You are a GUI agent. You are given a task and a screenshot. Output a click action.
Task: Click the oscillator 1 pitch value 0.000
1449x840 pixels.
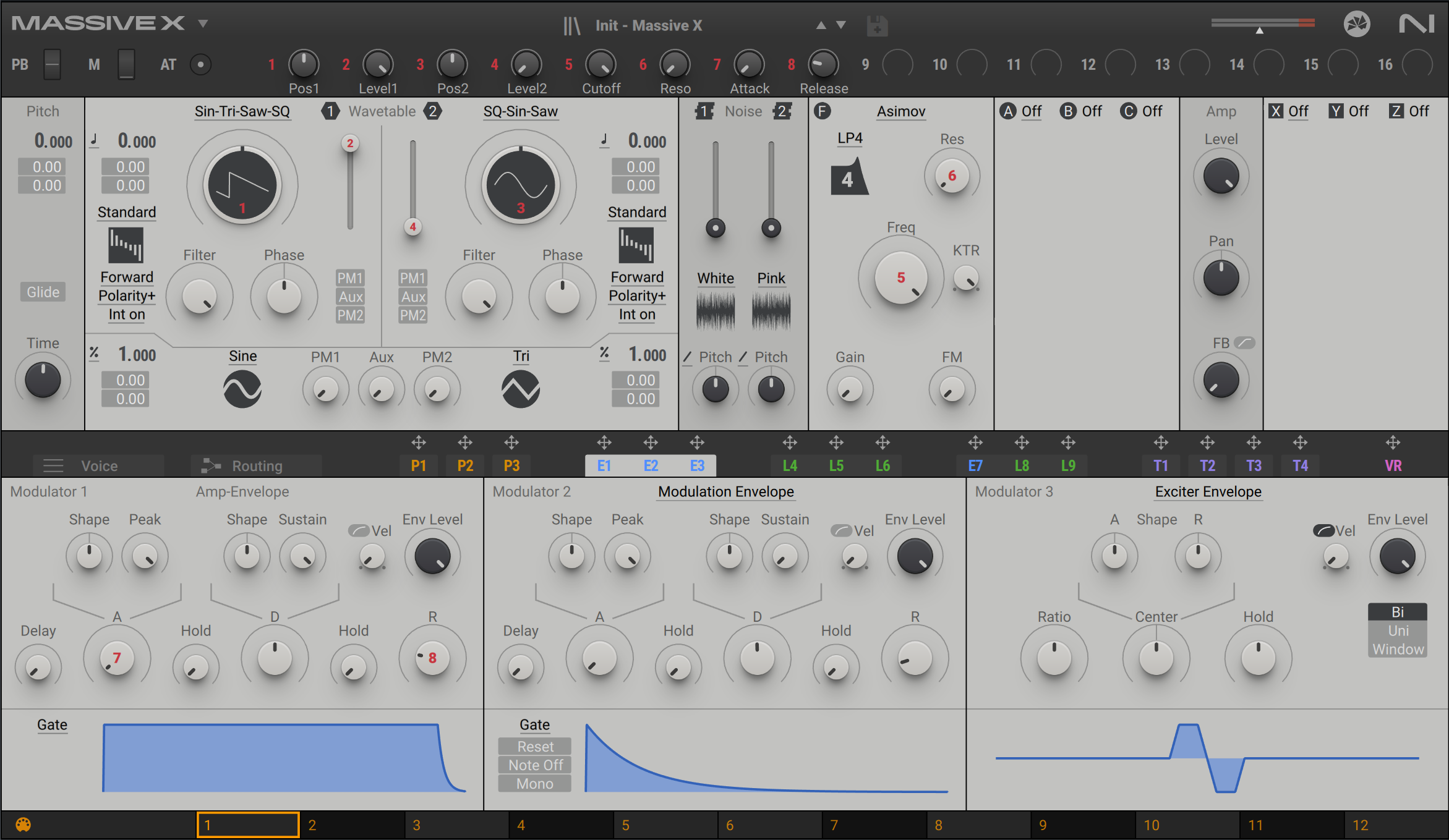tap(137, 141)
